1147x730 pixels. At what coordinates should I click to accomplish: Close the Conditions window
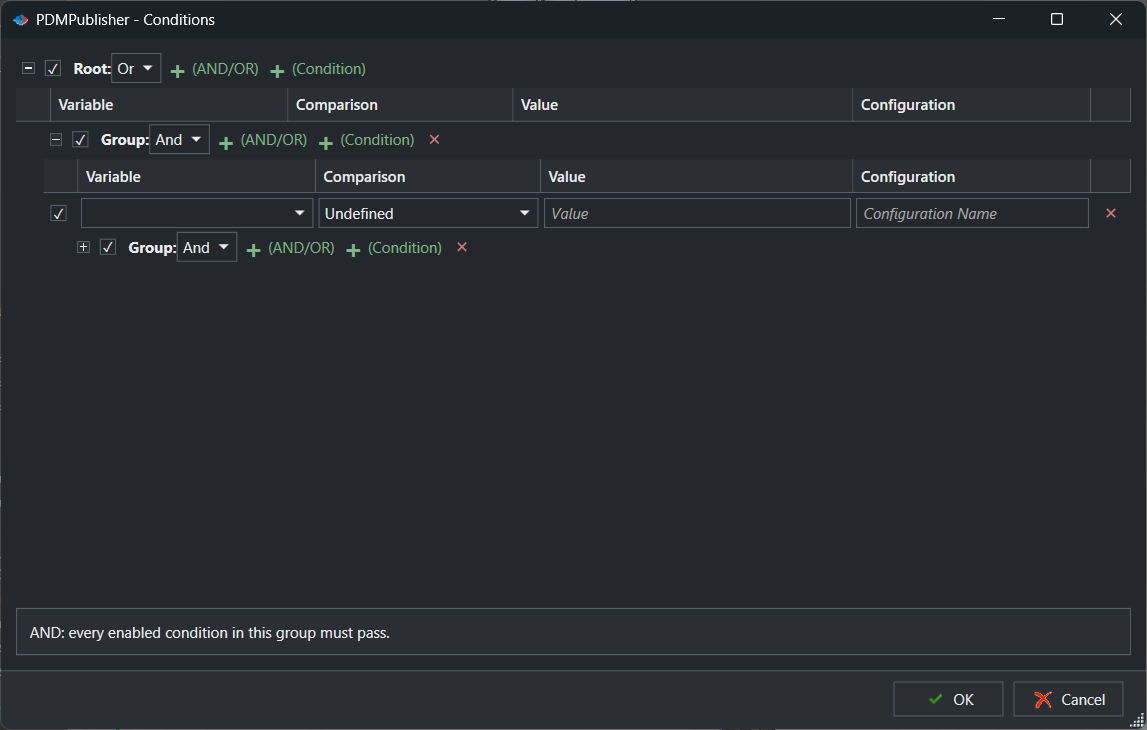click(x=1116, y=19)
